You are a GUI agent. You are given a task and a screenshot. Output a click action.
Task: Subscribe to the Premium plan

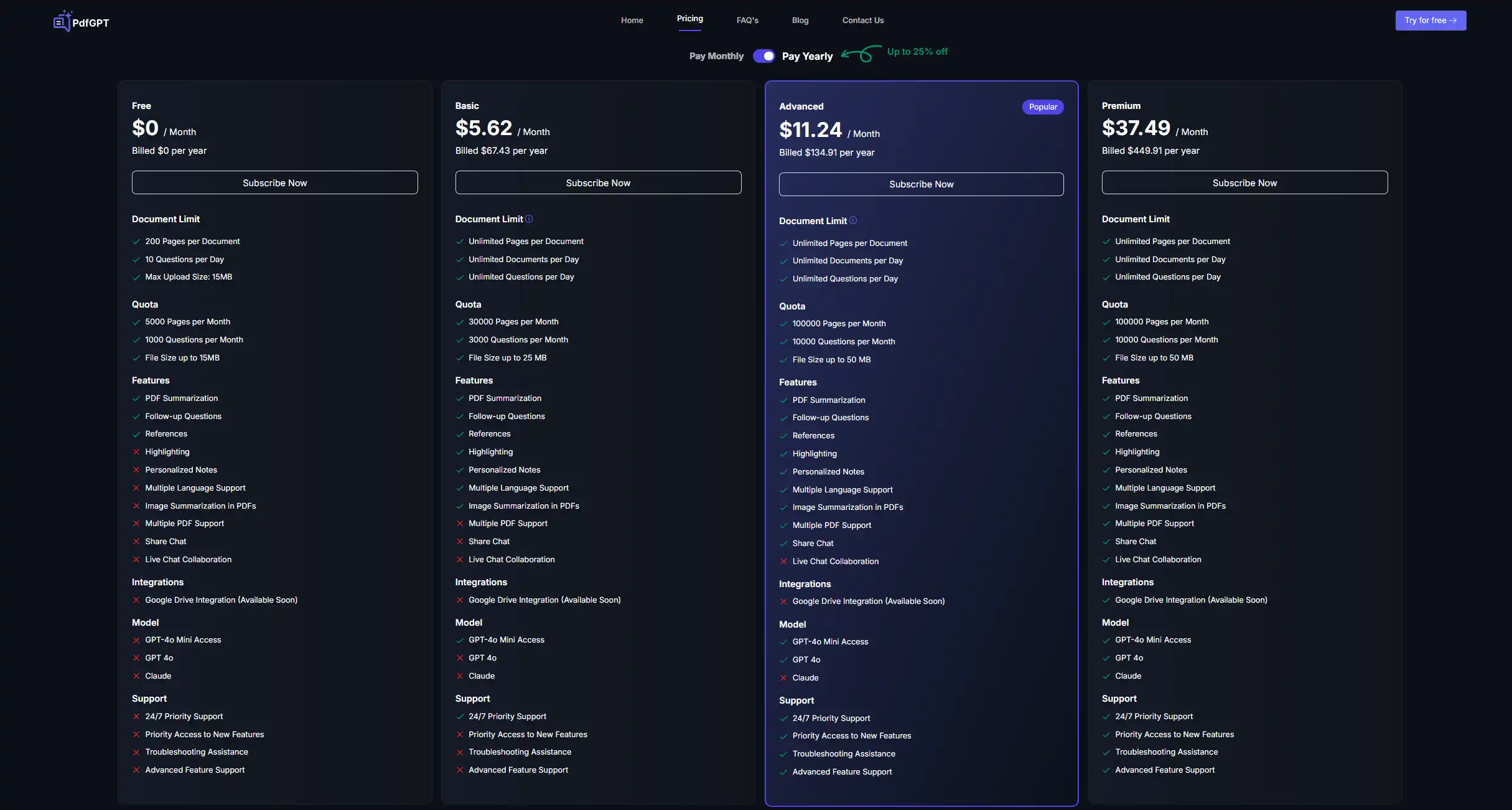(x=1244, y=182)
